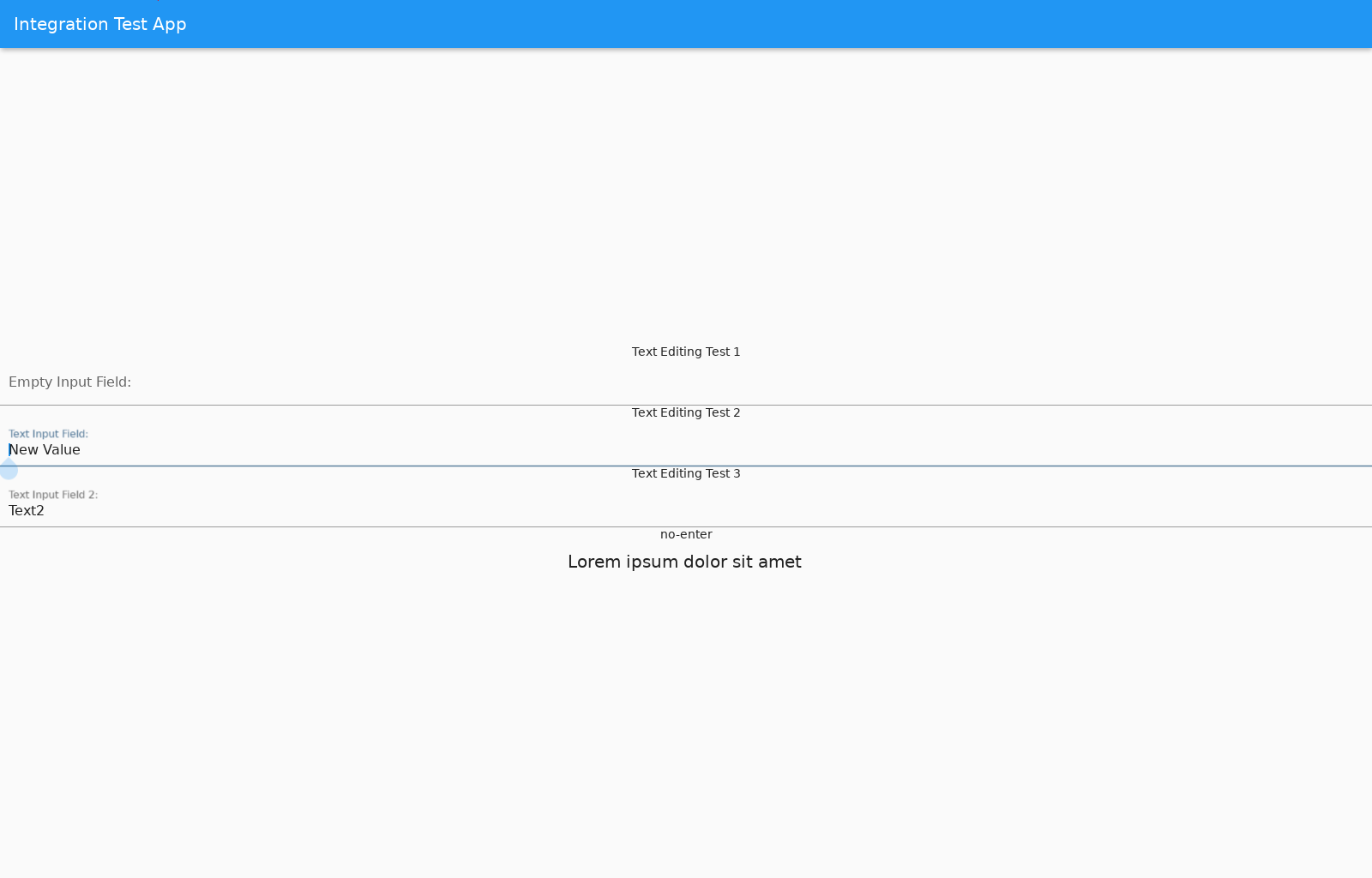Click the 'no-enter' text element
This screenshot has height=878, width=1372.
pos(685,533)
